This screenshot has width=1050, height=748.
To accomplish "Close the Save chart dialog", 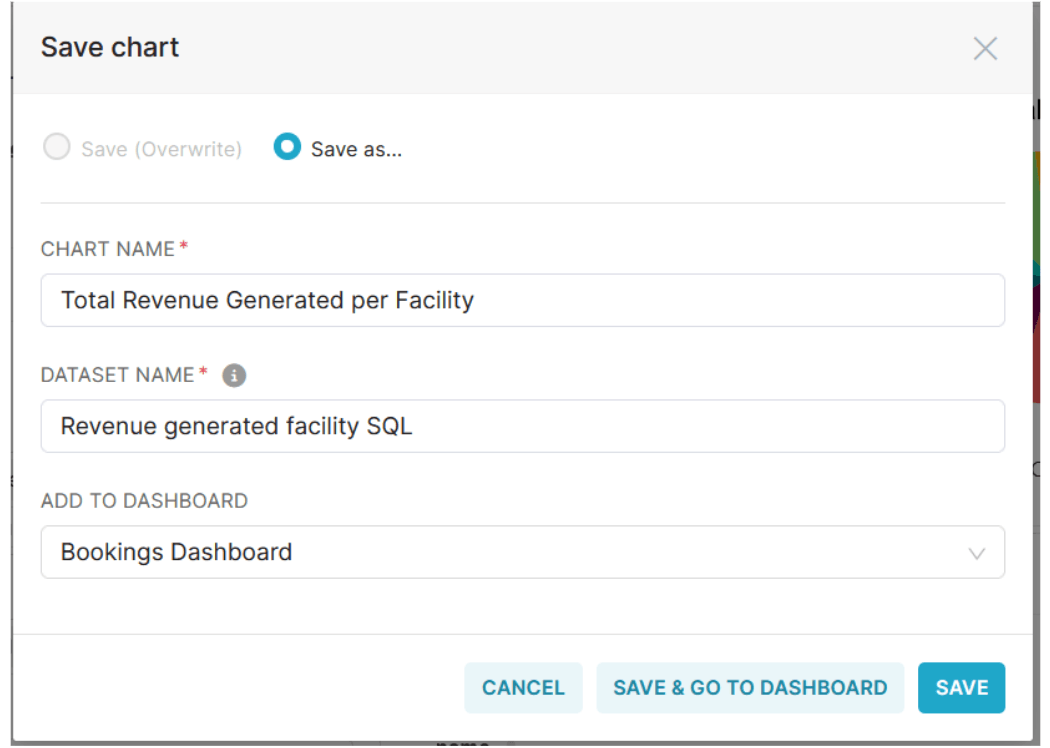I will (985, 48).
